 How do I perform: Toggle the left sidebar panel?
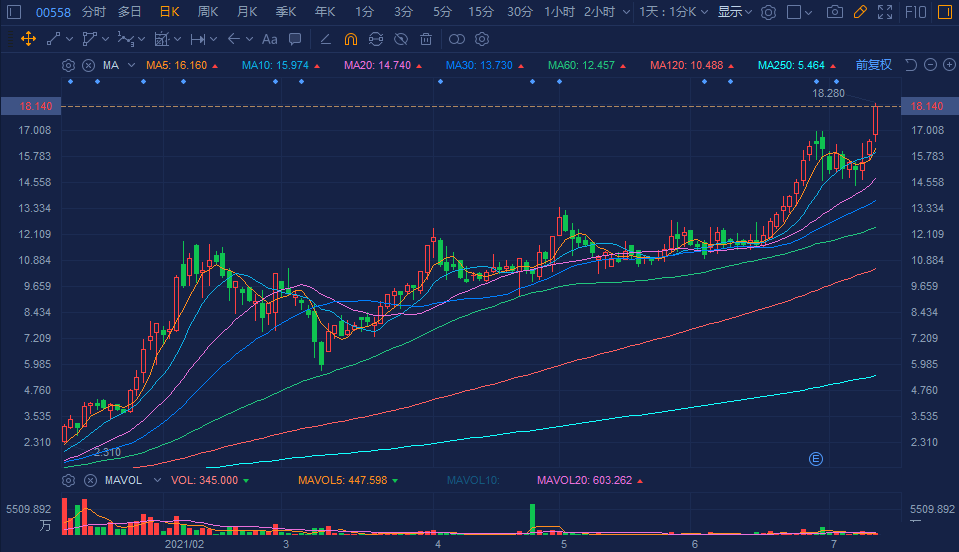(x=13, y=12)
